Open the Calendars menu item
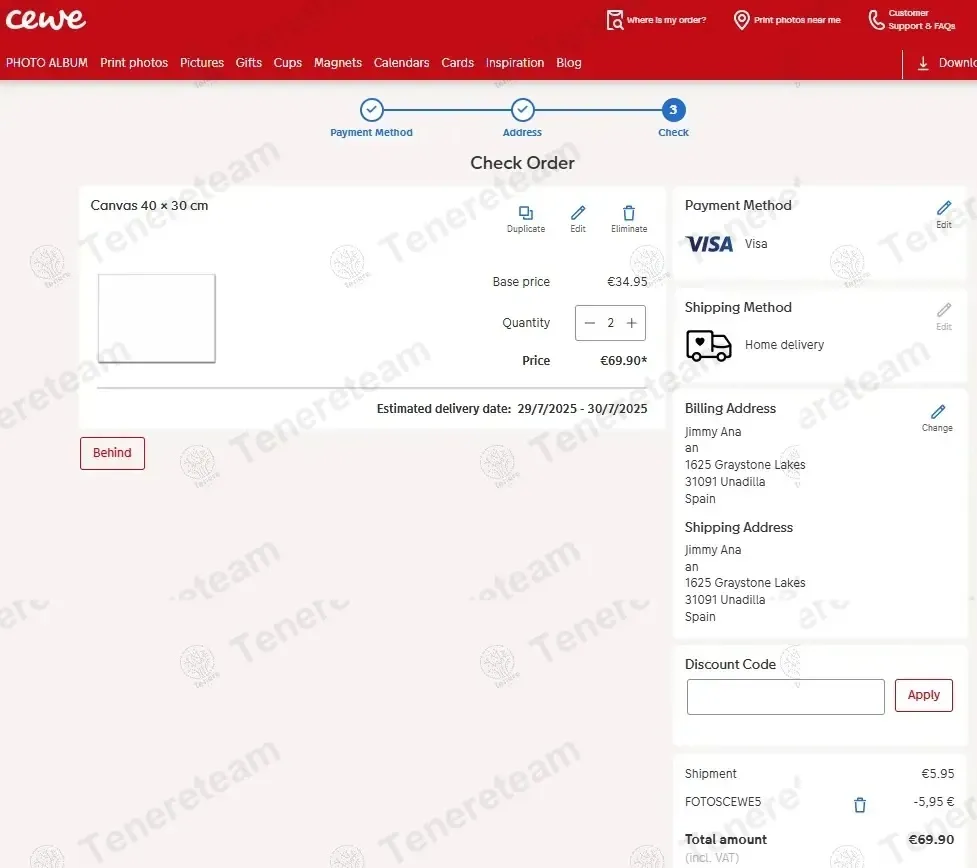This screenshot has height=868, width=977. (x=401, y=63)
